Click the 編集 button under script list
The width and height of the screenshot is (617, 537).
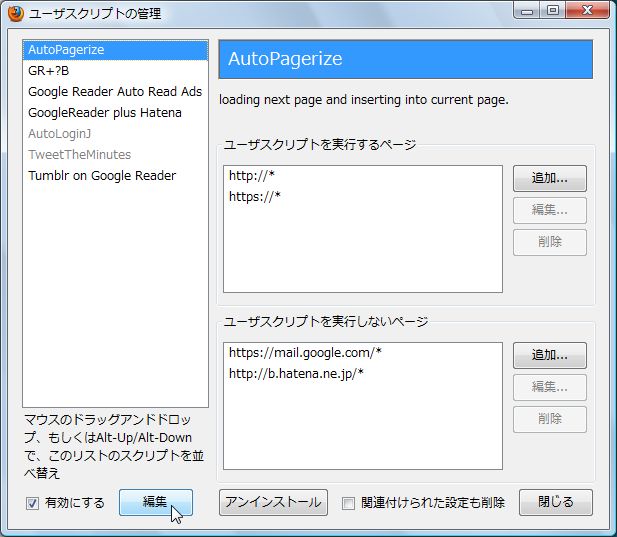point(156,502)
